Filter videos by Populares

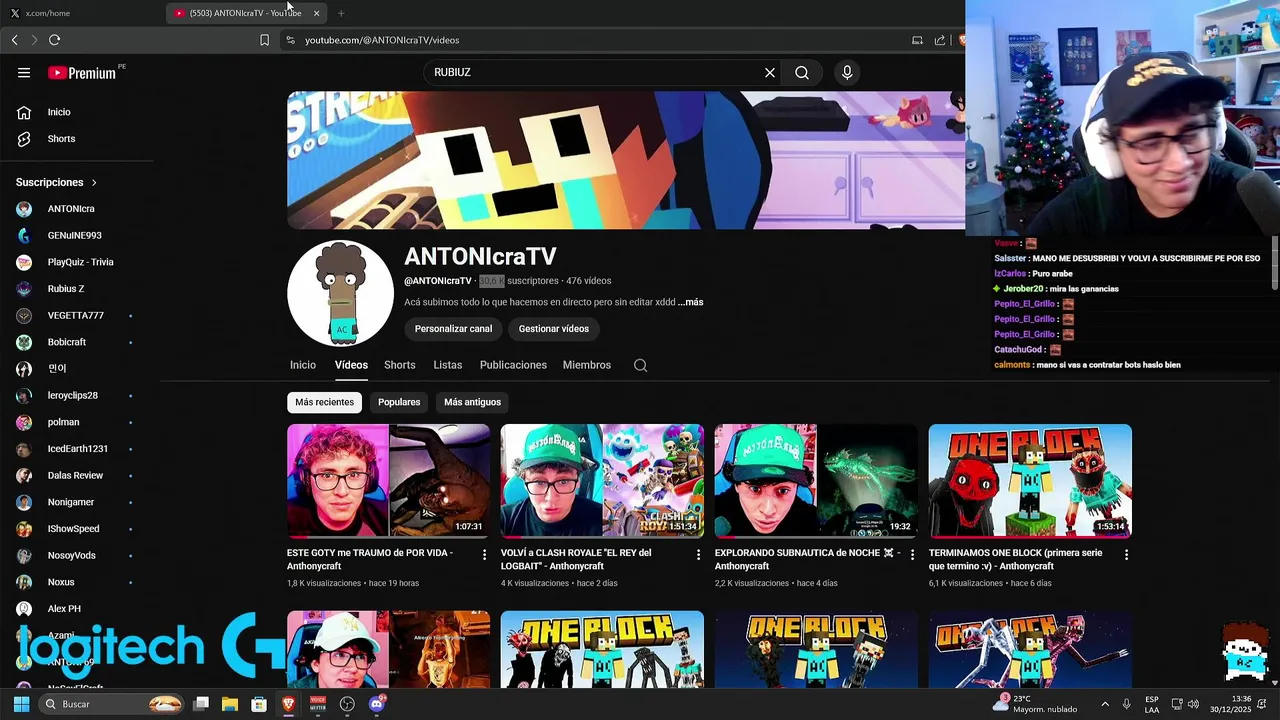pos(399,402)
